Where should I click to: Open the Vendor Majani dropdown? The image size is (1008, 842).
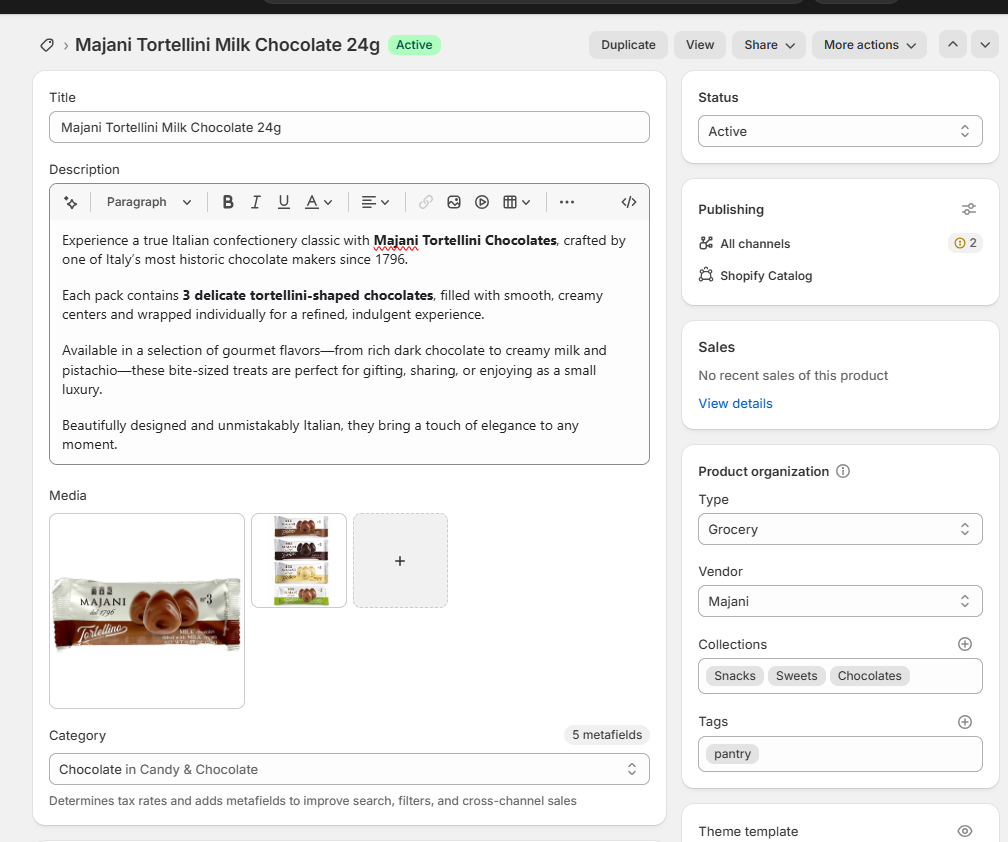840,601
